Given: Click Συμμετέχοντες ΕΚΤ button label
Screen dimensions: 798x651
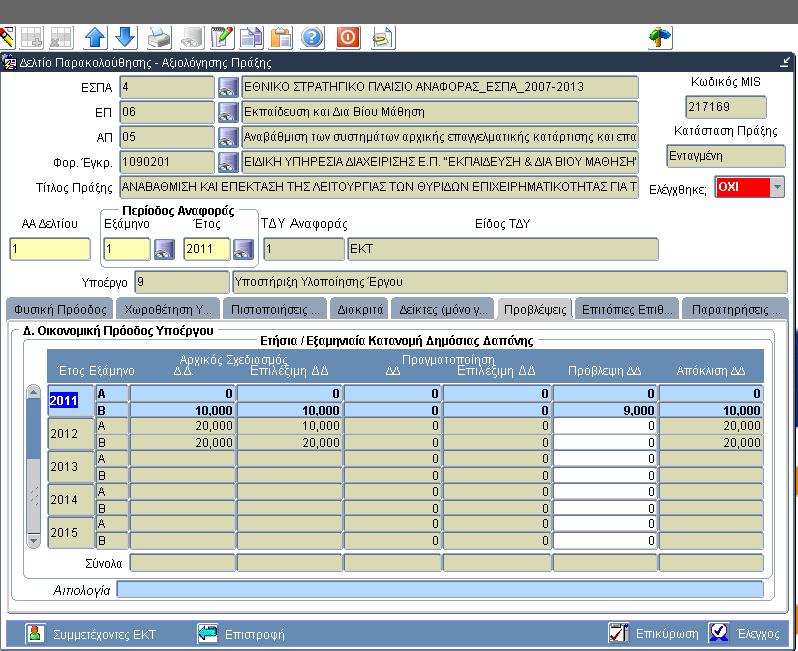Looking at the screenshot, I should tap(104, 635).
